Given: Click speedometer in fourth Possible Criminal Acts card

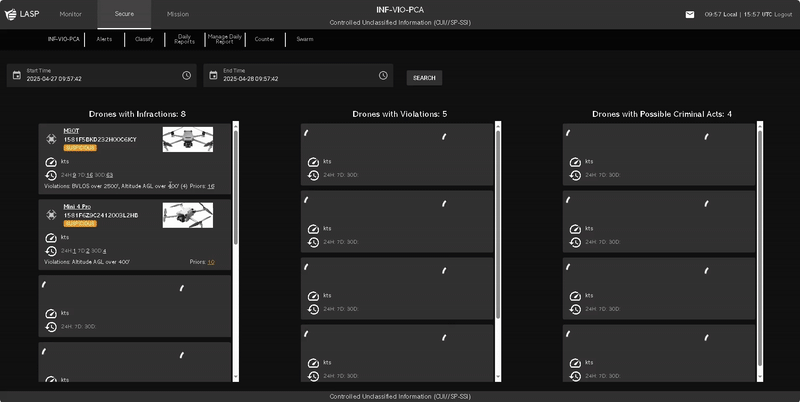Looking at the screenshot, I should click(575, 363).
